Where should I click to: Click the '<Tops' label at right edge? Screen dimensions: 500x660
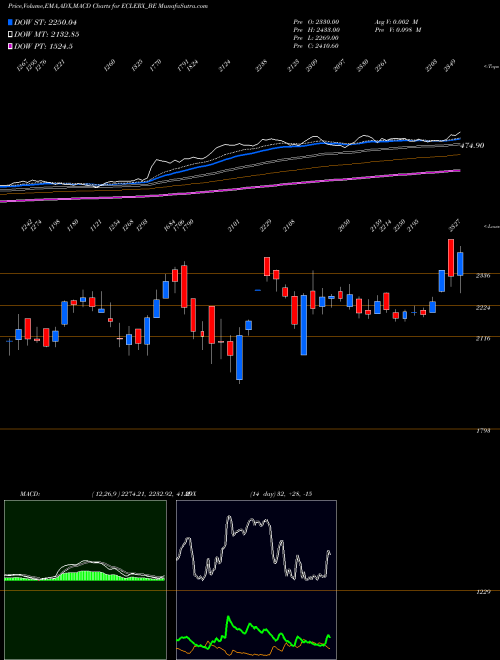491,67
